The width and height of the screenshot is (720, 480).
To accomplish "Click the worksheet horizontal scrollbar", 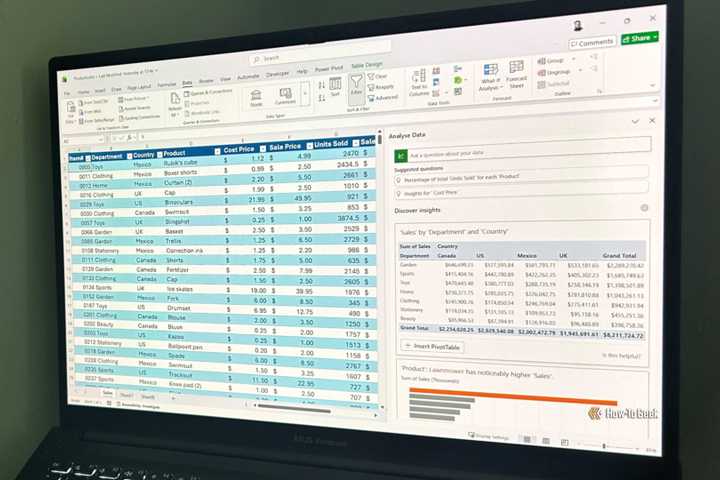I will [x=294, y=408].
